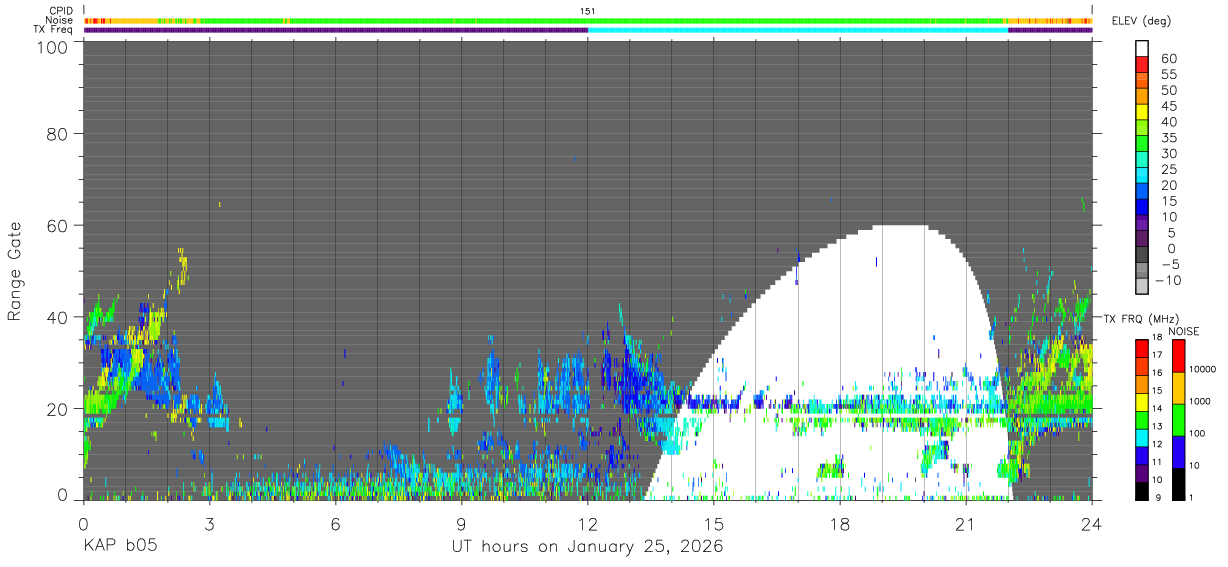Click the 'TX FRQ (MHz)' legend title

pos(1140,318)
